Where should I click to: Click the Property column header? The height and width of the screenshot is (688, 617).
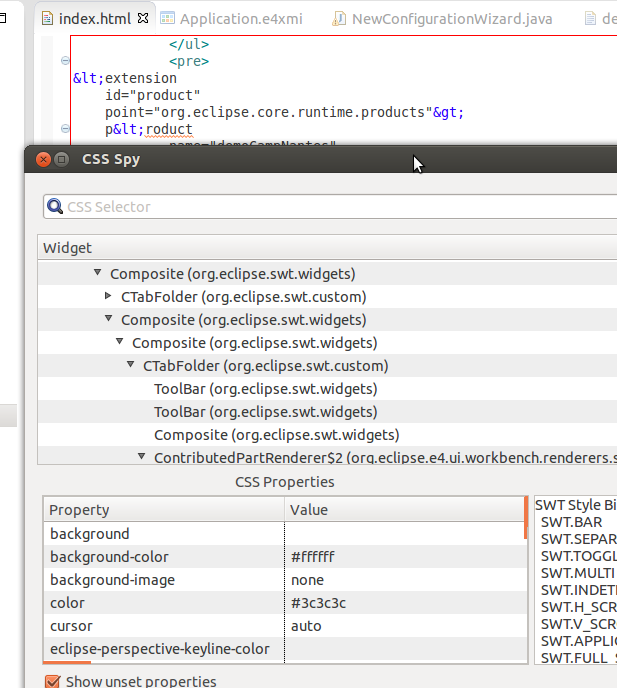(x=164, y=510)
